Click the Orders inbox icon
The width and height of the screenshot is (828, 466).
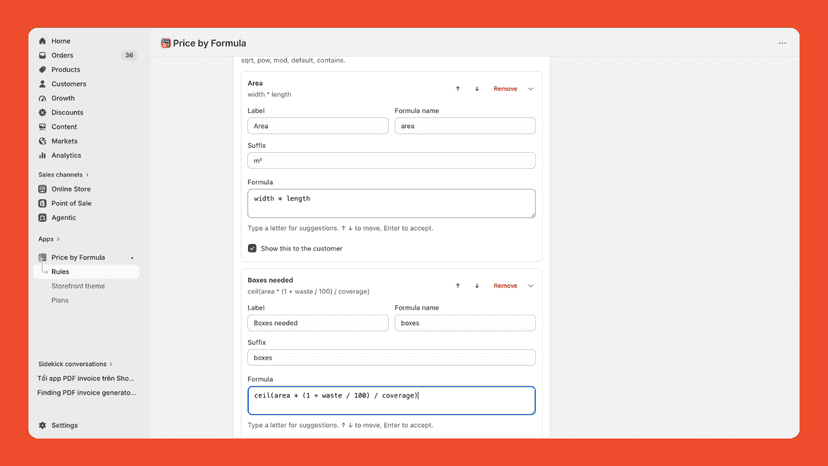(42, 55)
